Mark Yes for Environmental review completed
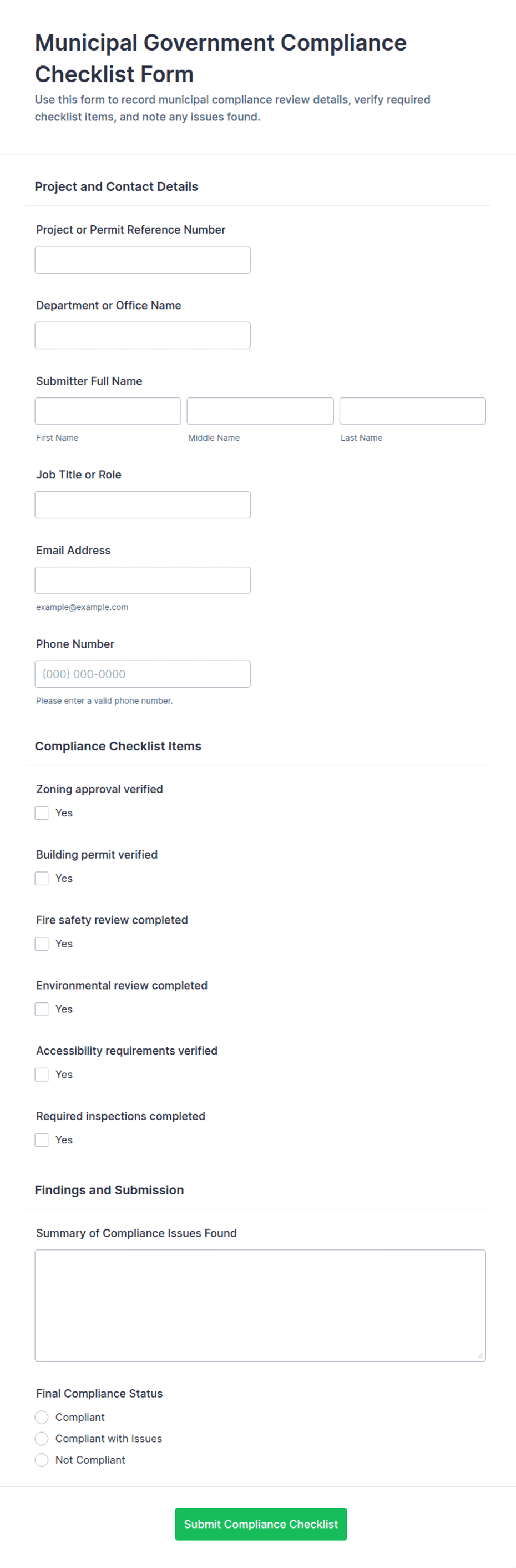This screenshot has width=516, height=1568. (42, 1009)
